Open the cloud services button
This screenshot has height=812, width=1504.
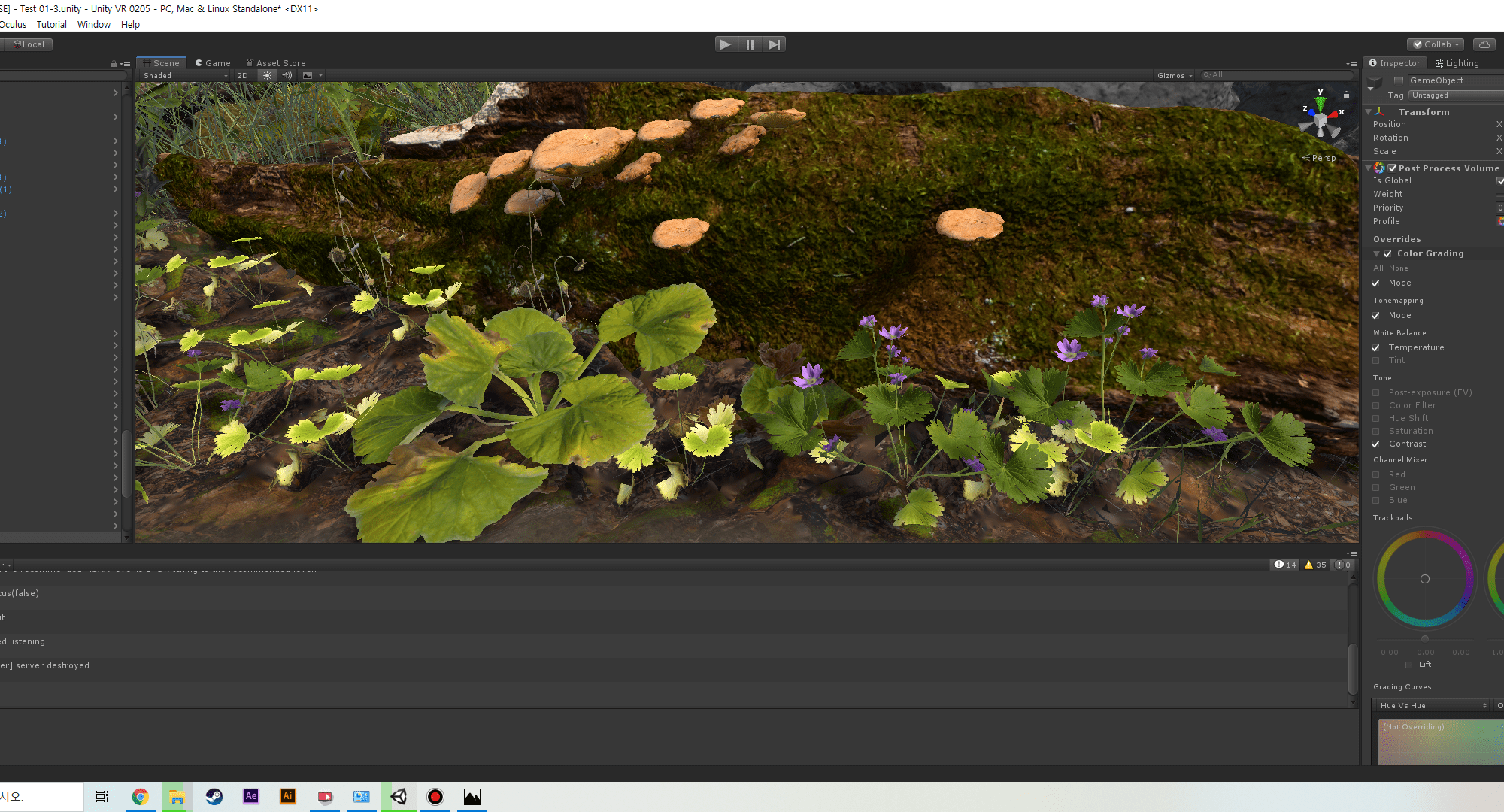tap(1484, 44)
